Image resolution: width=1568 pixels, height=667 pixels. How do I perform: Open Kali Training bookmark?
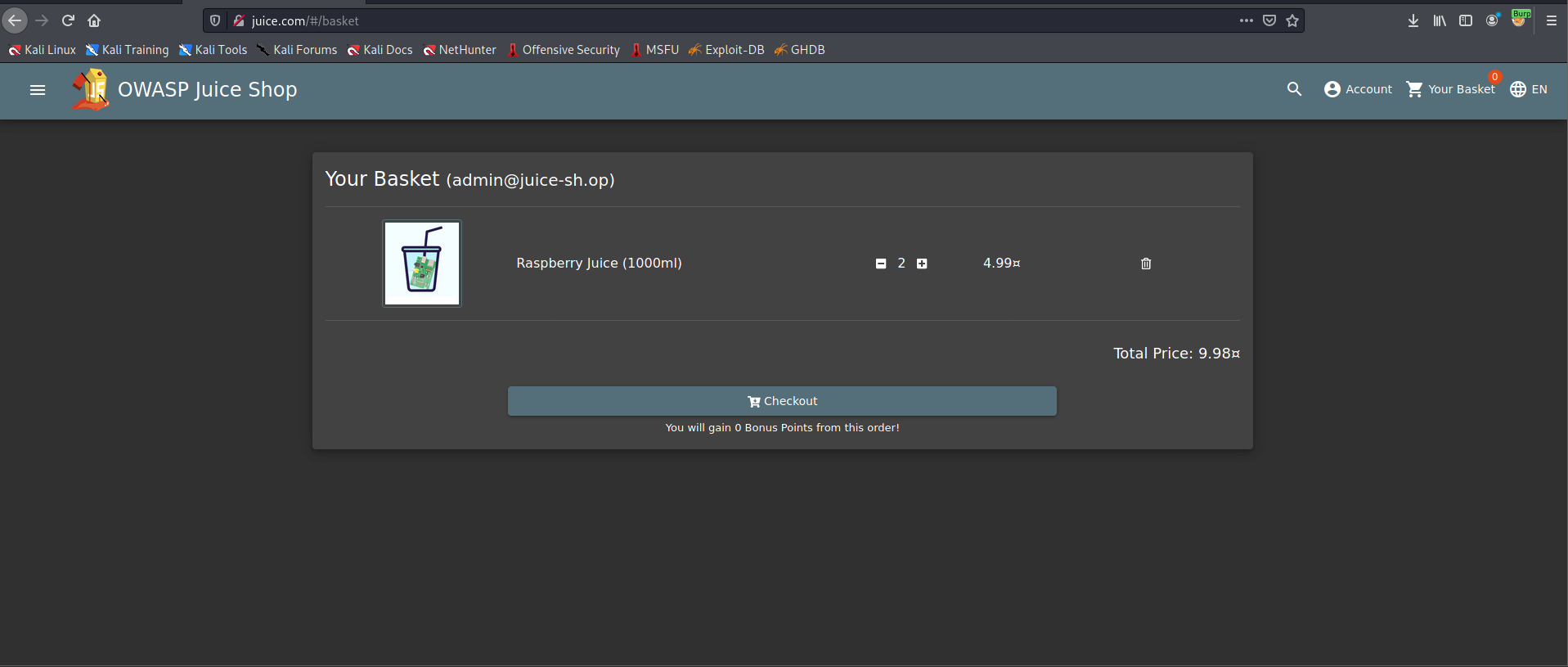pos(128,50)
